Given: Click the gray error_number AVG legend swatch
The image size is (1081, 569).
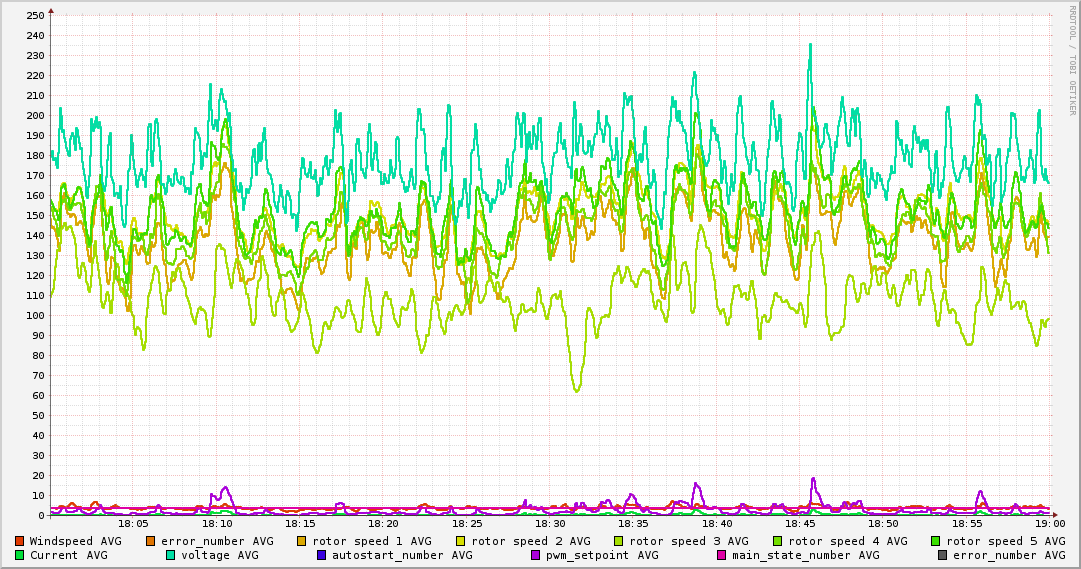Looking at the screenshot, I should click(942, 555).
